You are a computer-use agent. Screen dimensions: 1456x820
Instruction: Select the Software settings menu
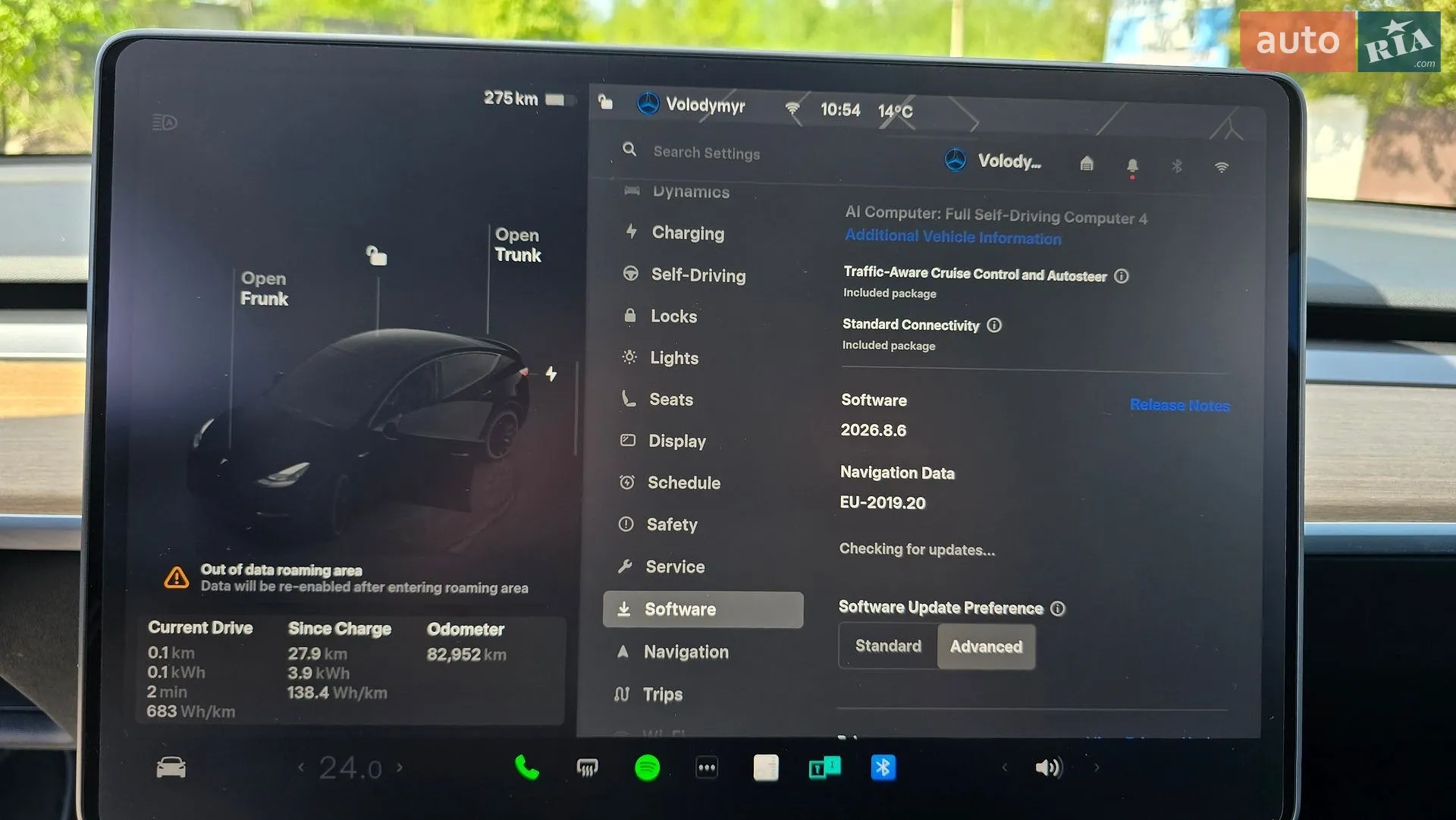[703, 609]
